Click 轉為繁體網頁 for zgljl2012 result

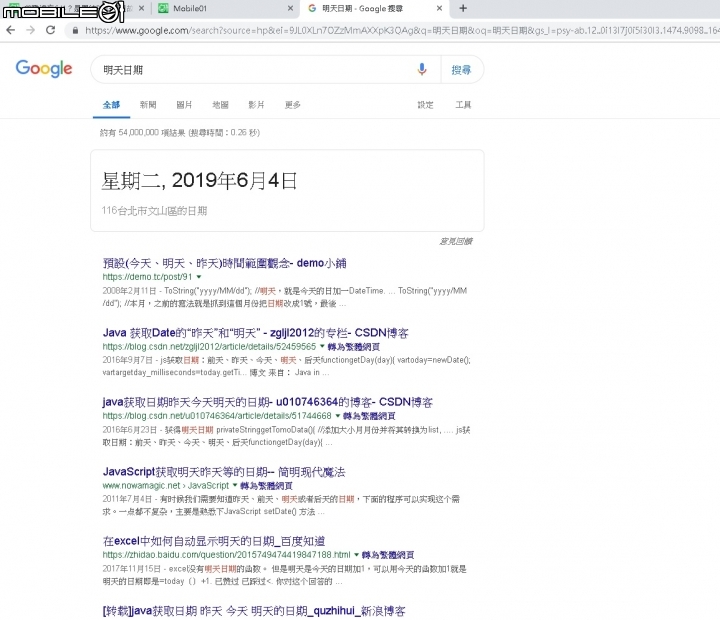point(354,347)
